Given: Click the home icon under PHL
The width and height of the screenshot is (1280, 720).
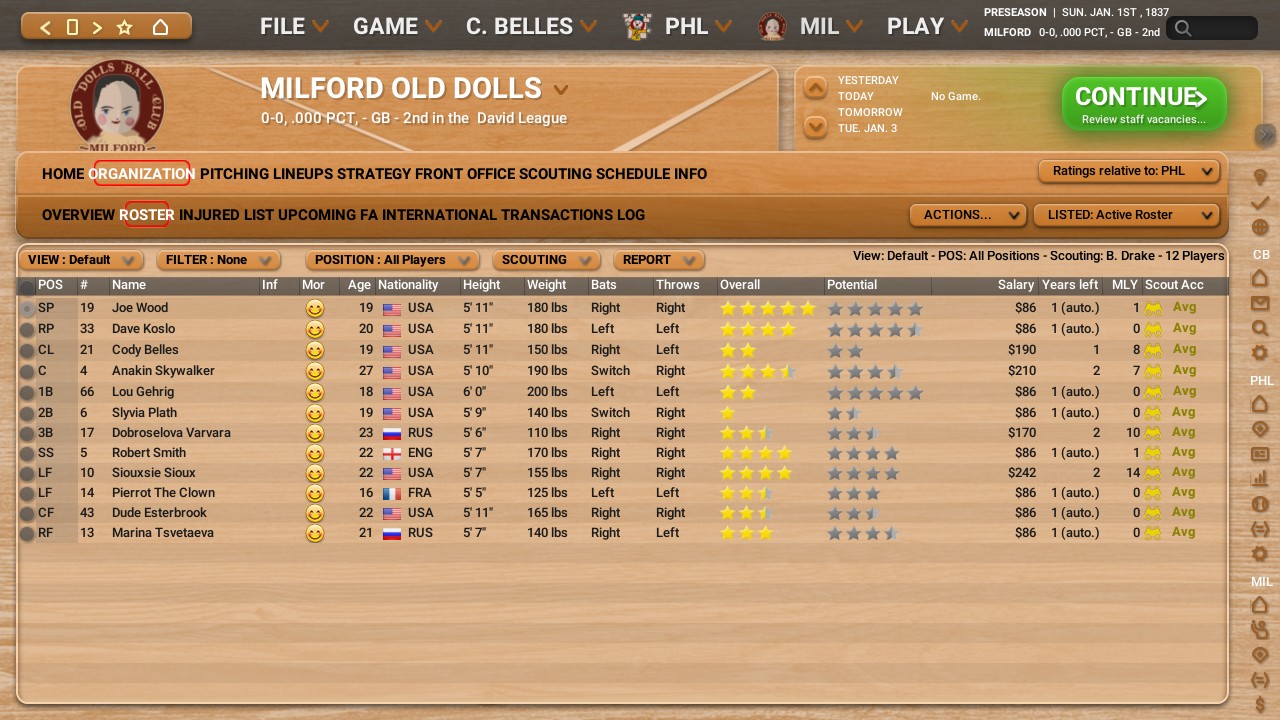Looking at the screenshot, I should [x=1260, y=404].
